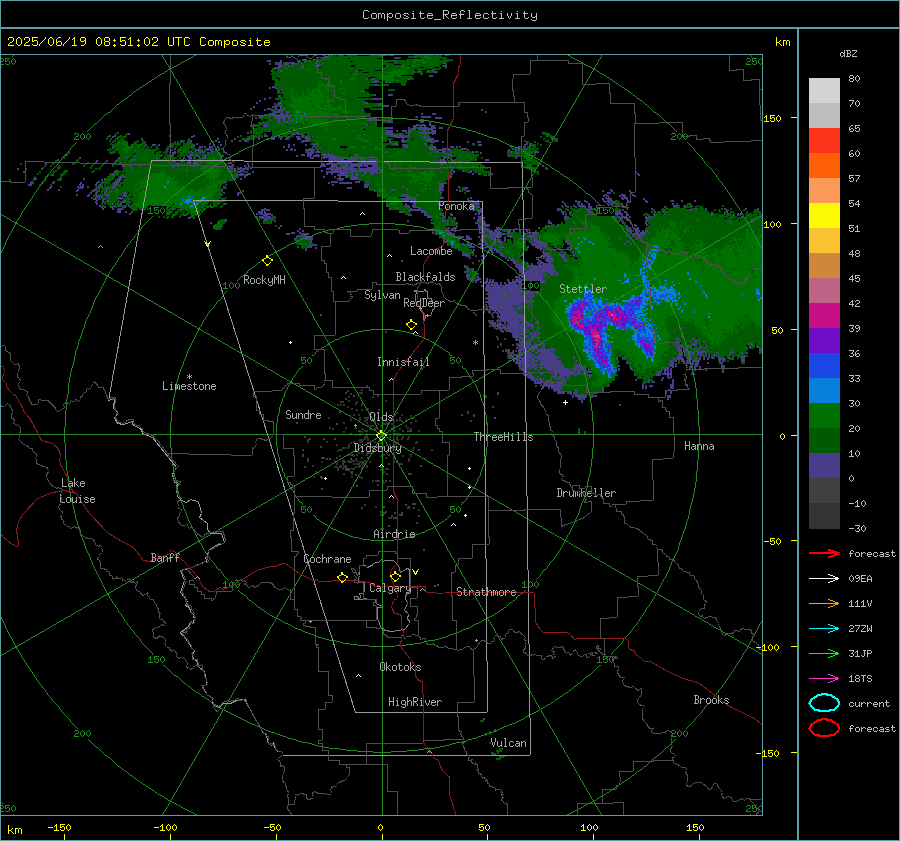900x841 pixels.
Task: Click the Limestone label
Action: pos(189,386)
